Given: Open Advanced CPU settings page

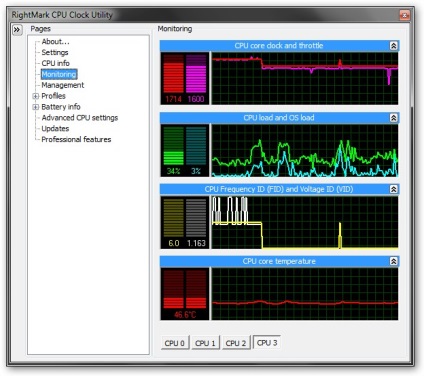Looking at the screenshot, I should click(80, 118).
